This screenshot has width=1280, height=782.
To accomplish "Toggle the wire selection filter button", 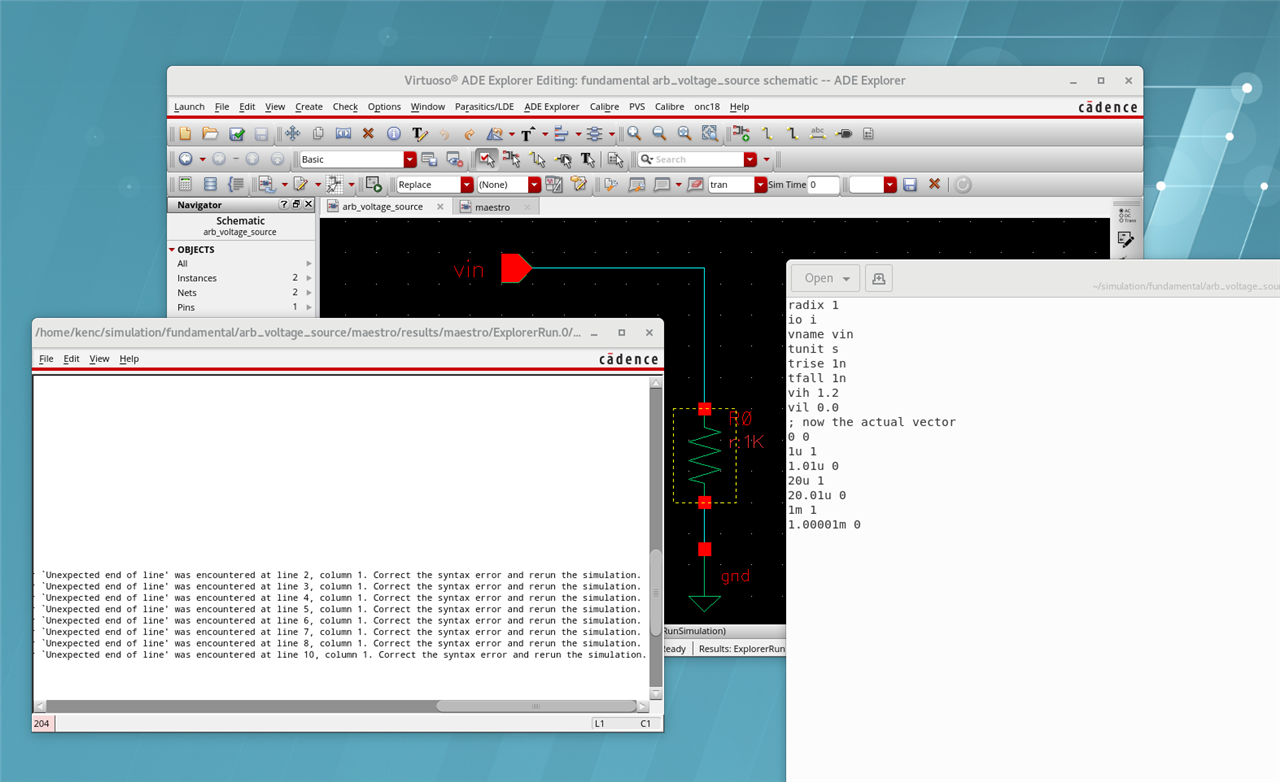I will (538, 159).
